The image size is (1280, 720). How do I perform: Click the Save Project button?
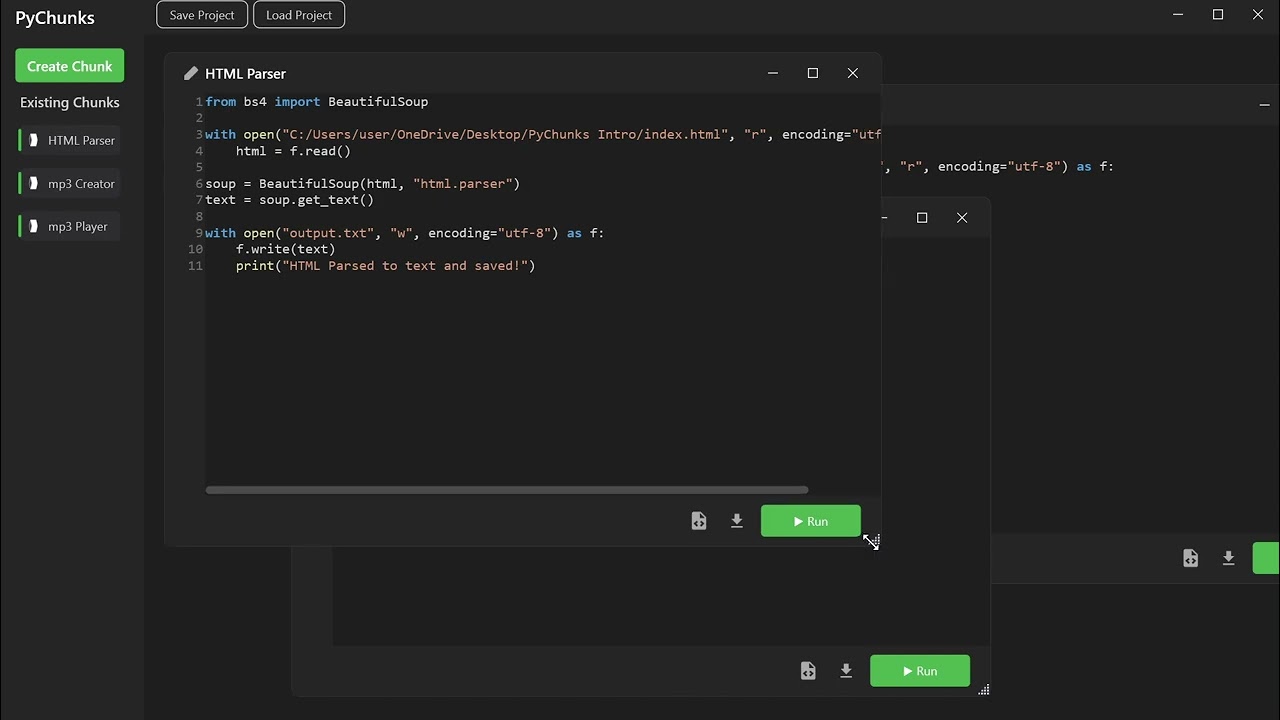(x=202, y=15)
